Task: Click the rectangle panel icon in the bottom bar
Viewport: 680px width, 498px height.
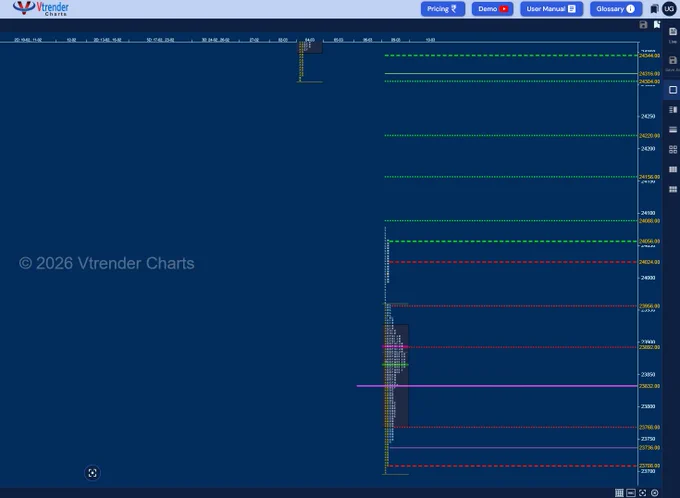Action: coord(631,493)
